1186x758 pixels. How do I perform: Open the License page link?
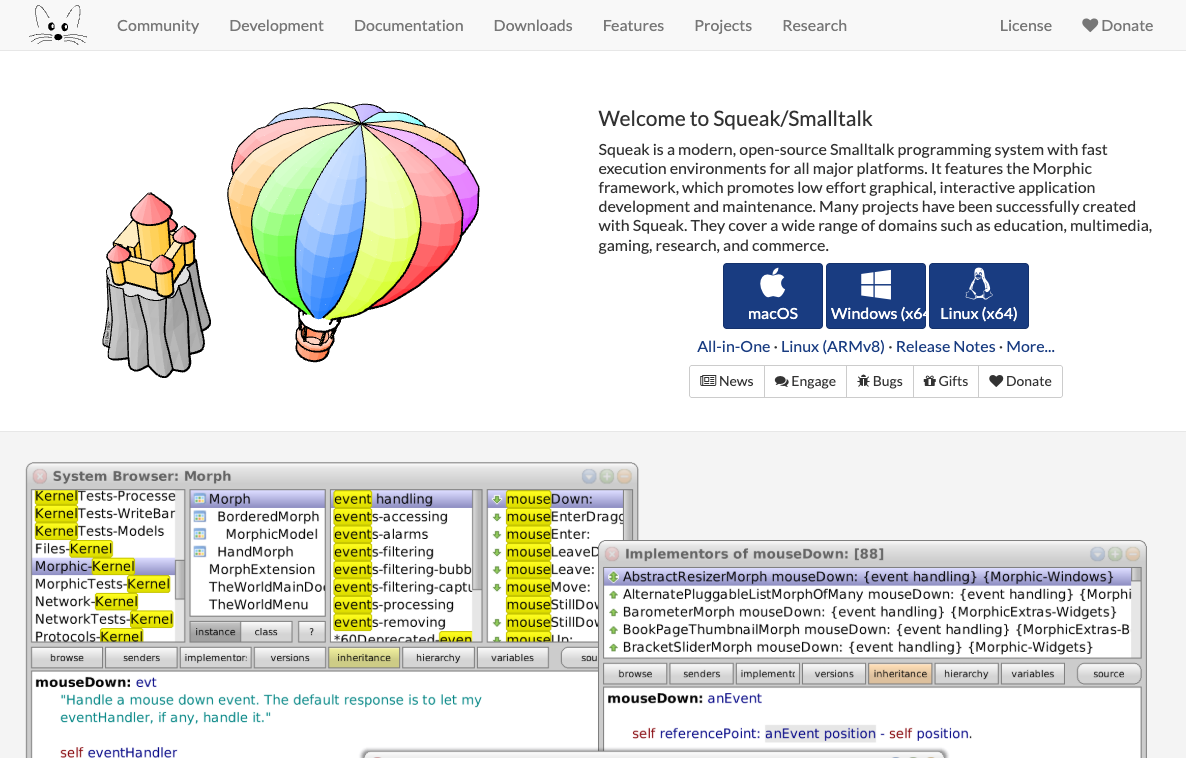click(1025, 26)
